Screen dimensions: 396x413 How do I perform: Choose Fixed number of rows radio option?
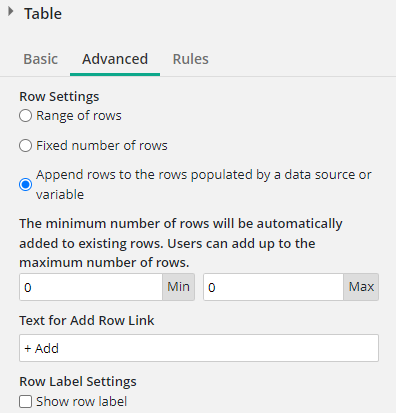coord(25,146)
